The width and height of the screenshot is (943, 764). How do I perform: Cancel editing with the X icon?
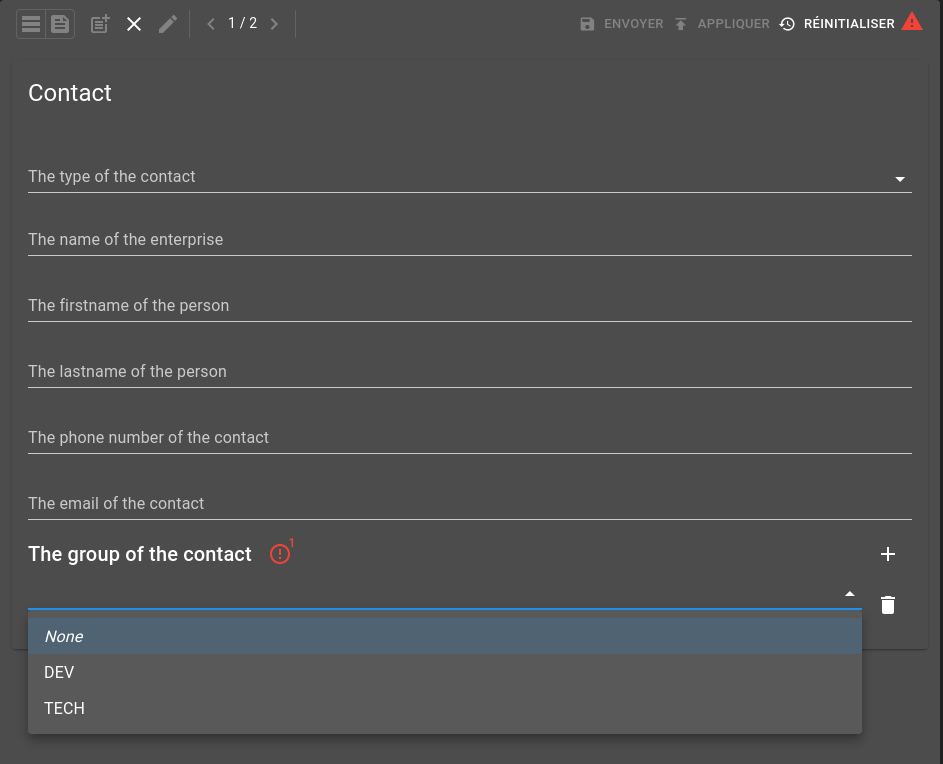coord(134,24)
